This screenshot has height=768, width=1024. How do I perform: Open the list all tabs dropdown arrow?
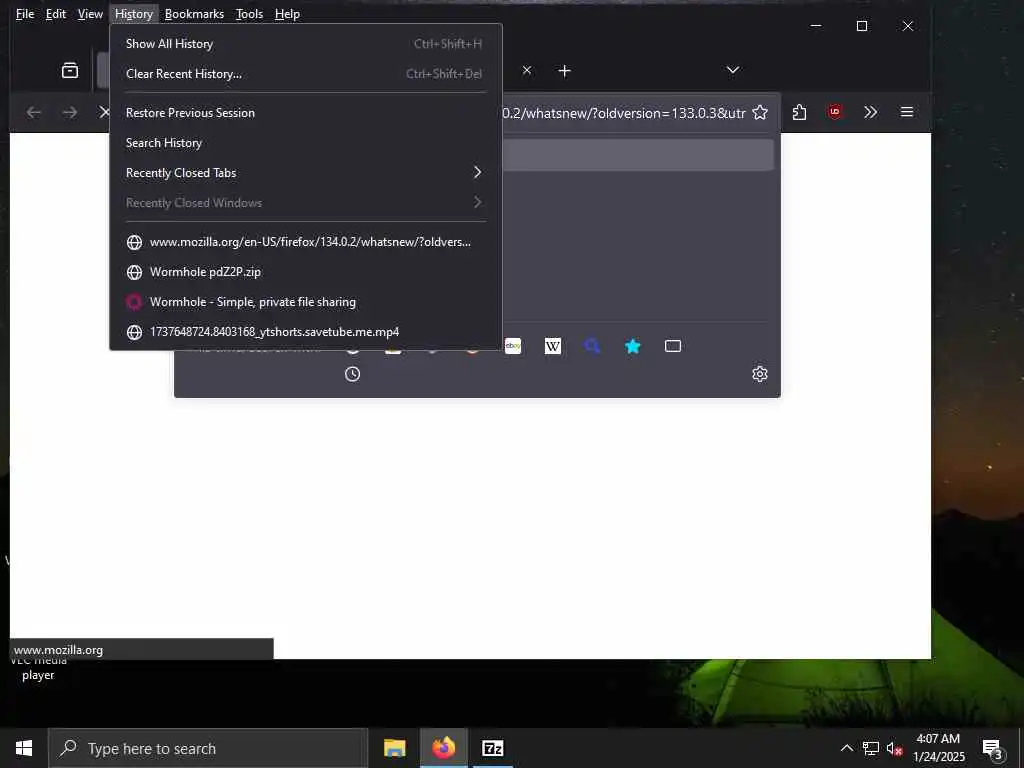(x=733, y=70)
